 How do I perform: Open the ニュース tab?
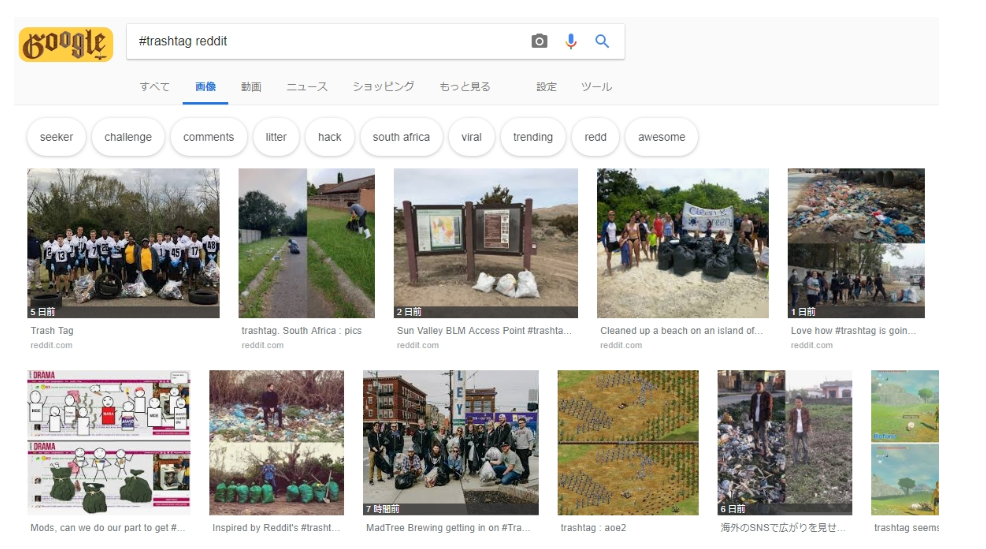click(307, 87)
